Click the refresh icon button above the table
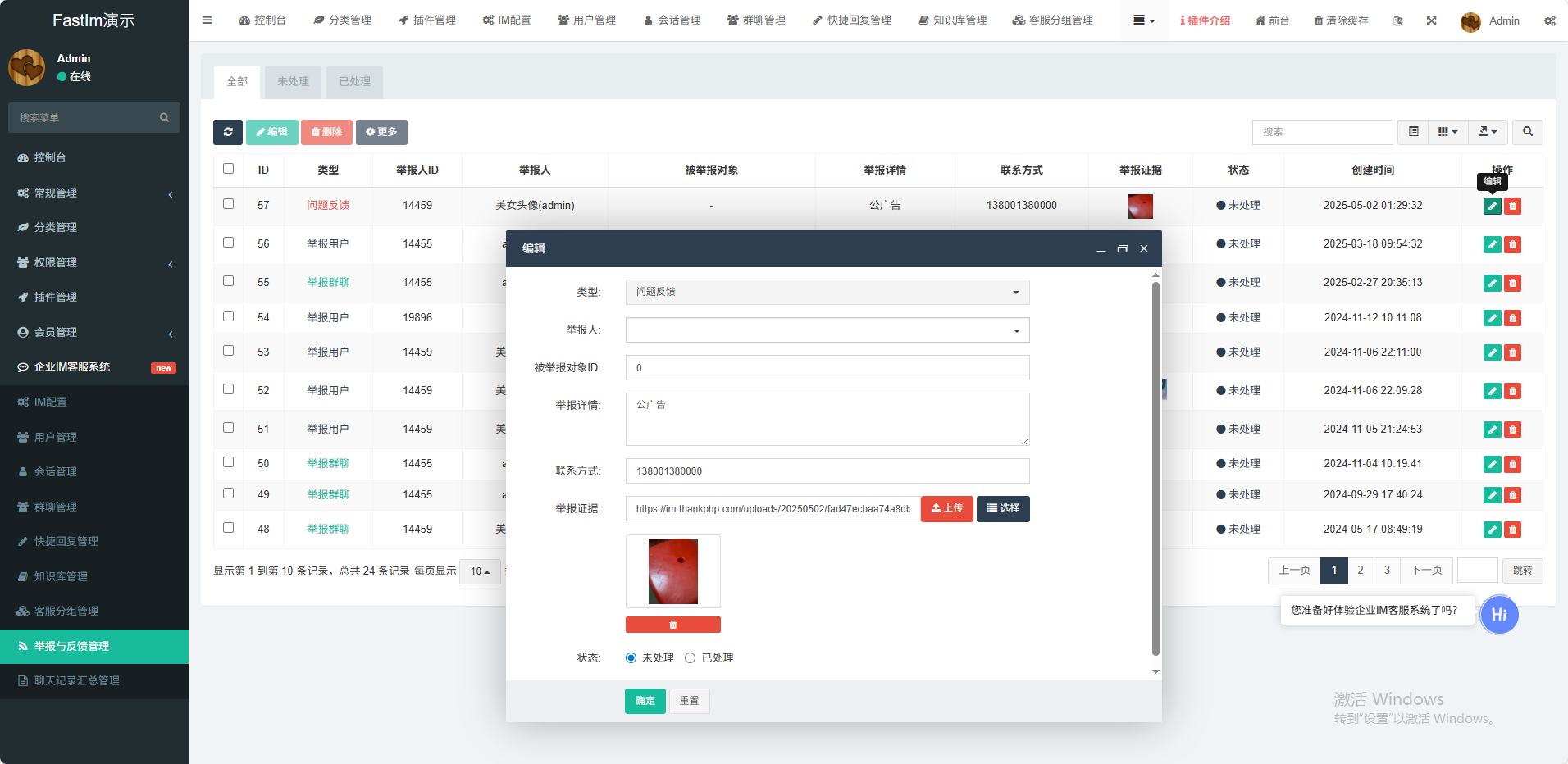Viewport: 1568px width, 764px height. (228, 132)
